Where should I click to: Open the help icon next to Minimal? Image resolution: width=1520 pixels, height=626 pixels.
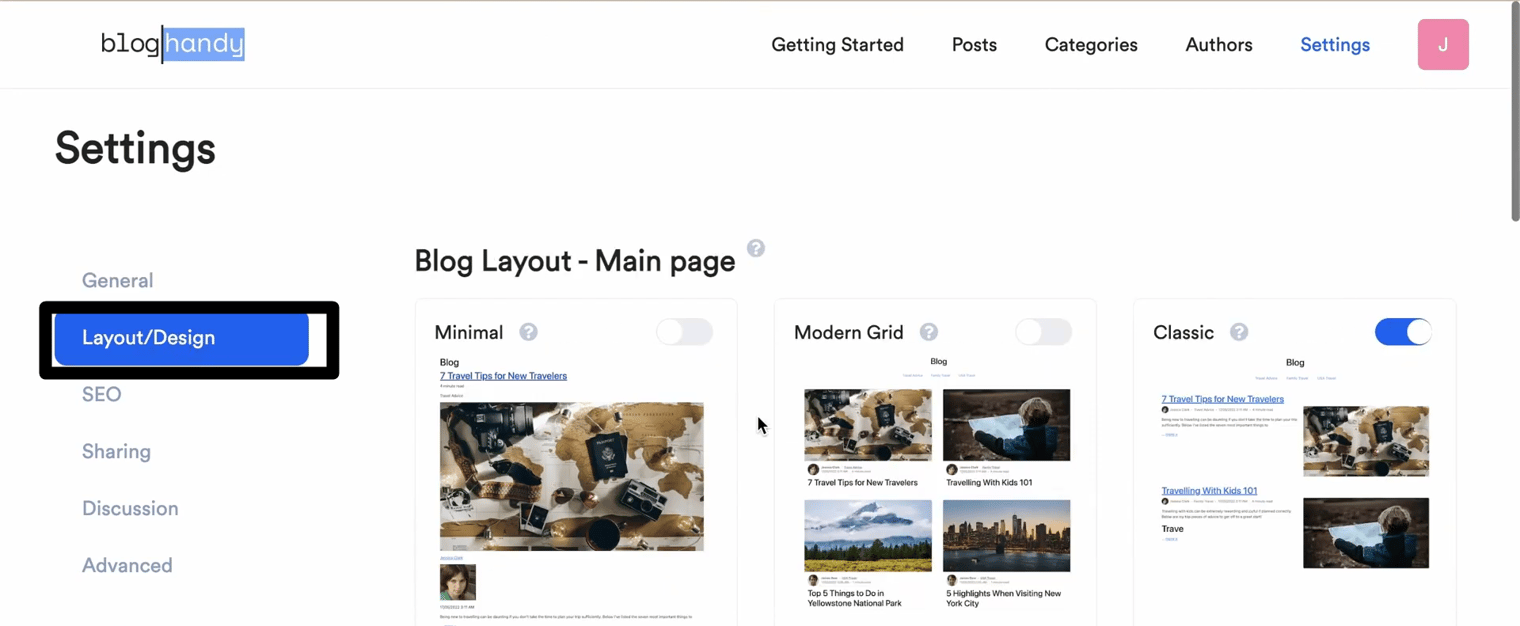pyautogui.click(x=528, y=332)
